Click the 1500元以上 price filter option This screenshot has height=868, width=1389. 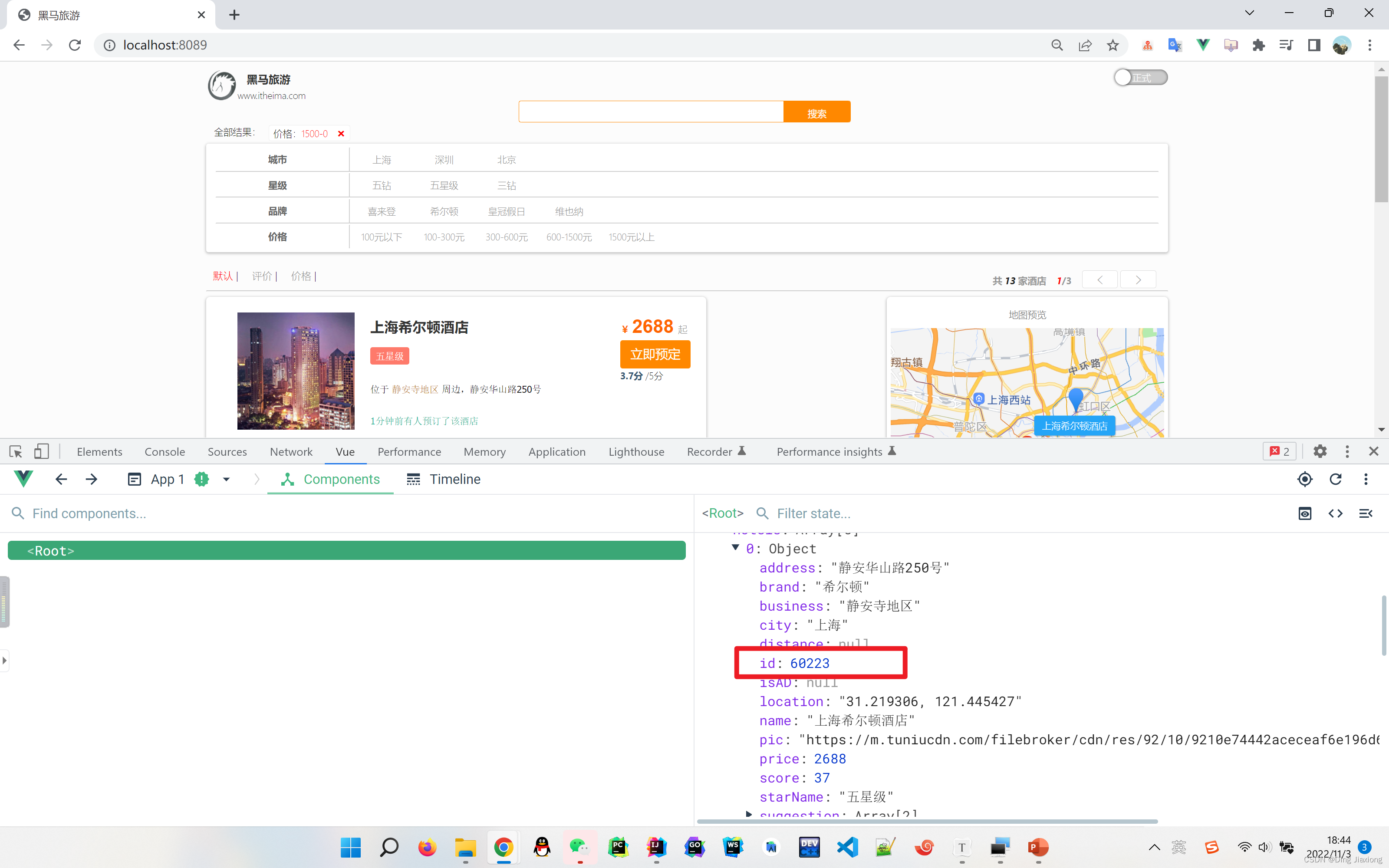click(631, 237)
